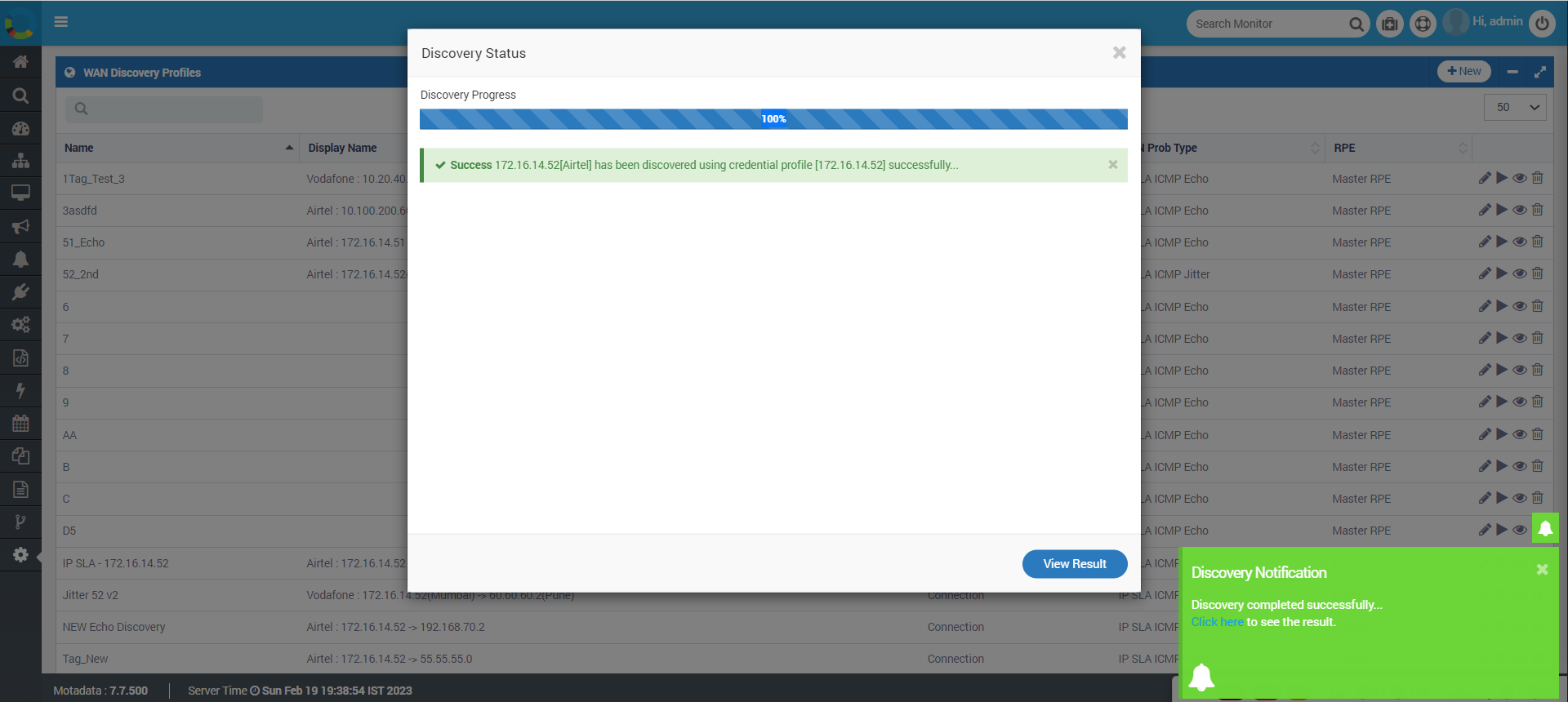The image size is (1568, 702).
Task: Open the Topology hierarchy sidebar icon
Action: point(20,160)
